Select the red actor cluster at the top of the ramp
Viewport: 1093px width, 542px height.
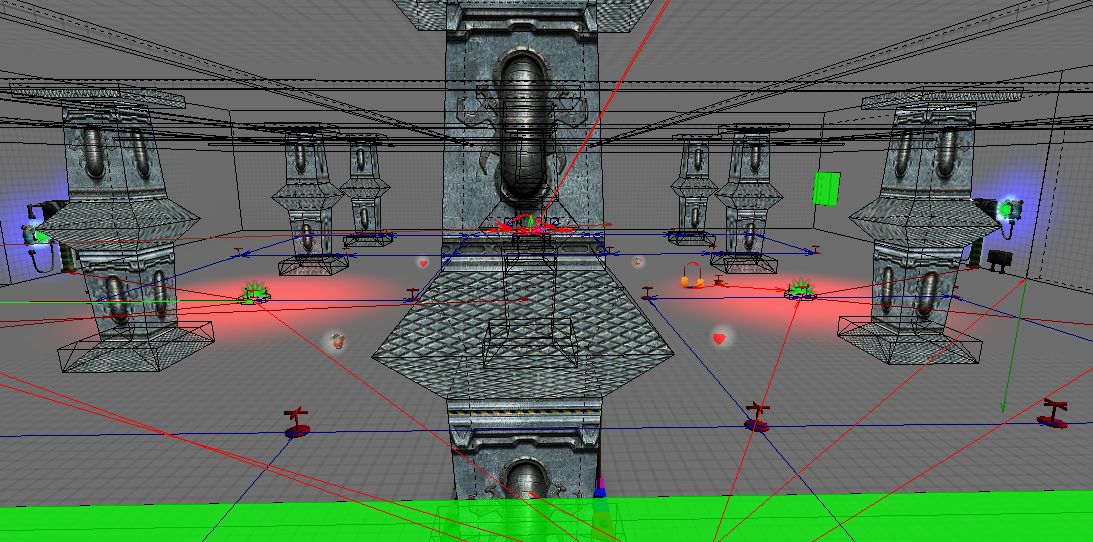click(x=533, y=224)
